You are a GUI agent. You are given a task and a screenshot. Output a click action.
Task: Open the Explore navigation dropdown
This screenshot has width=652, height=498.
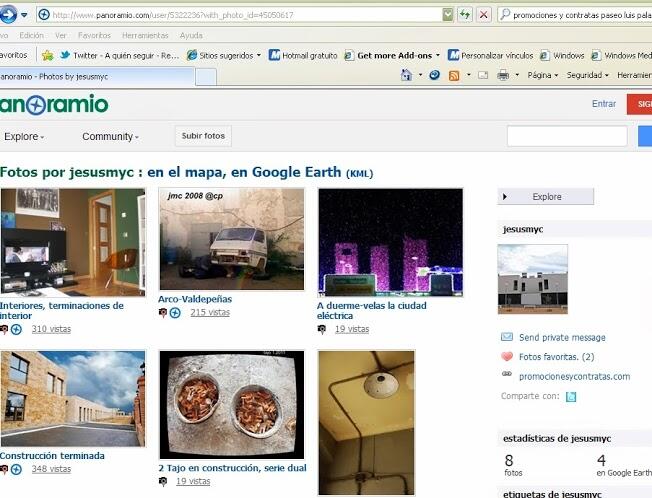[x=24, y=136]
